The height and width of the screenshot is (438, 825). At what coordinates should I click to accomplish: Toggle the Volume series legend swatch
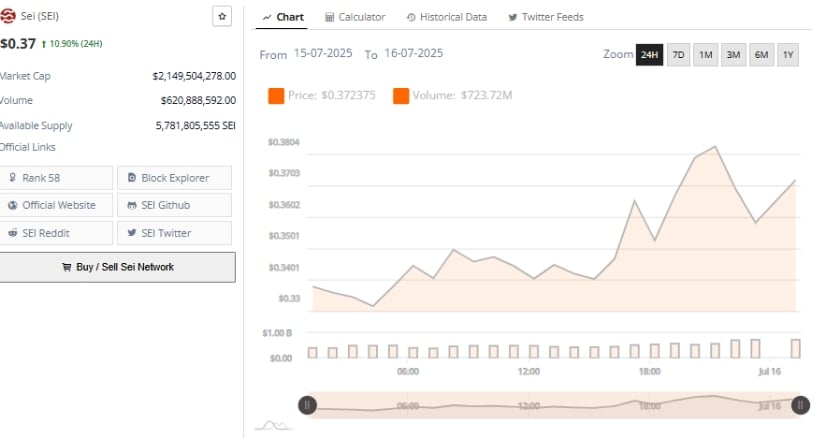coord(401,96)
